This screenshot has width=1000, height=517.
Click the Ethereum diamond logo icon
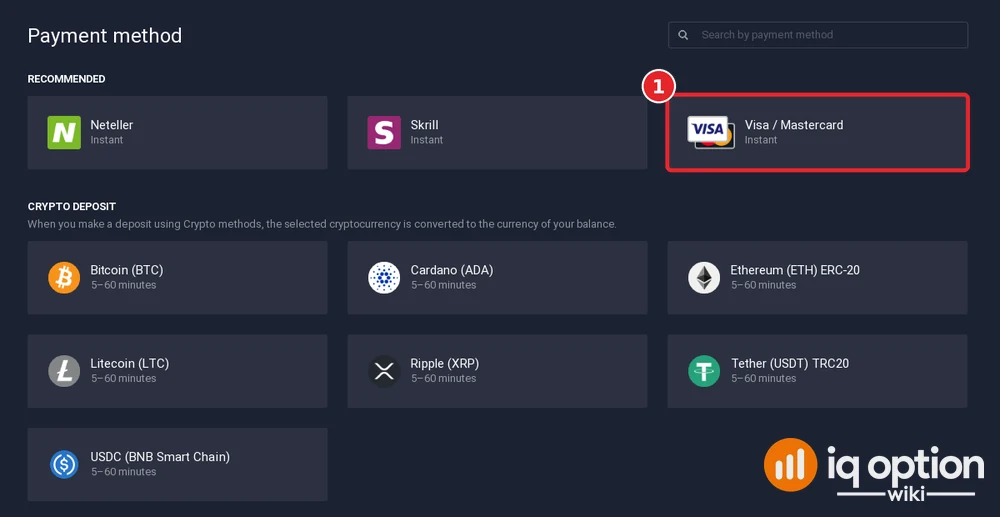pos(704,278)
